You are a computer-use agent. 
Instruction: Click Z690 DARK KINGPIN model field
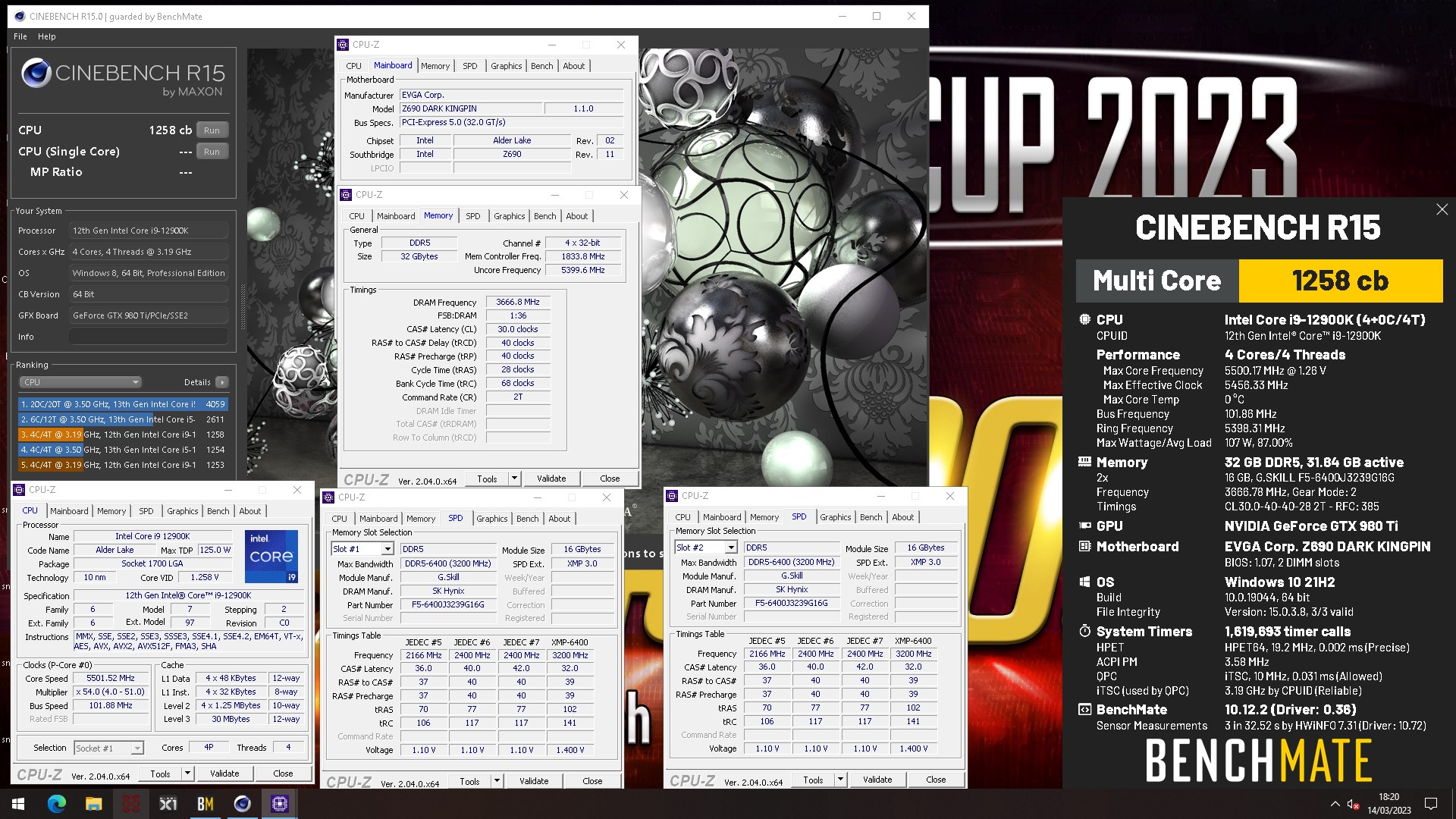click(470, 108)
